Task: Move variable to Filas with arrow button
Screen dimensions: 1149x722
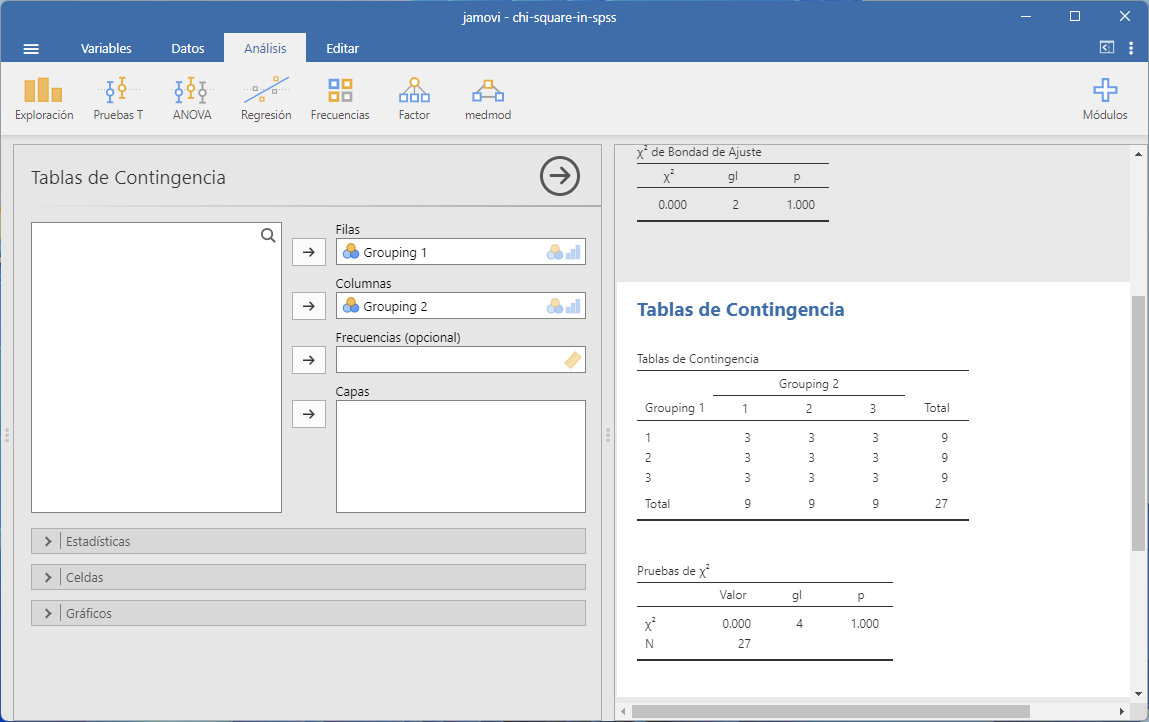Action: [308, 252]
